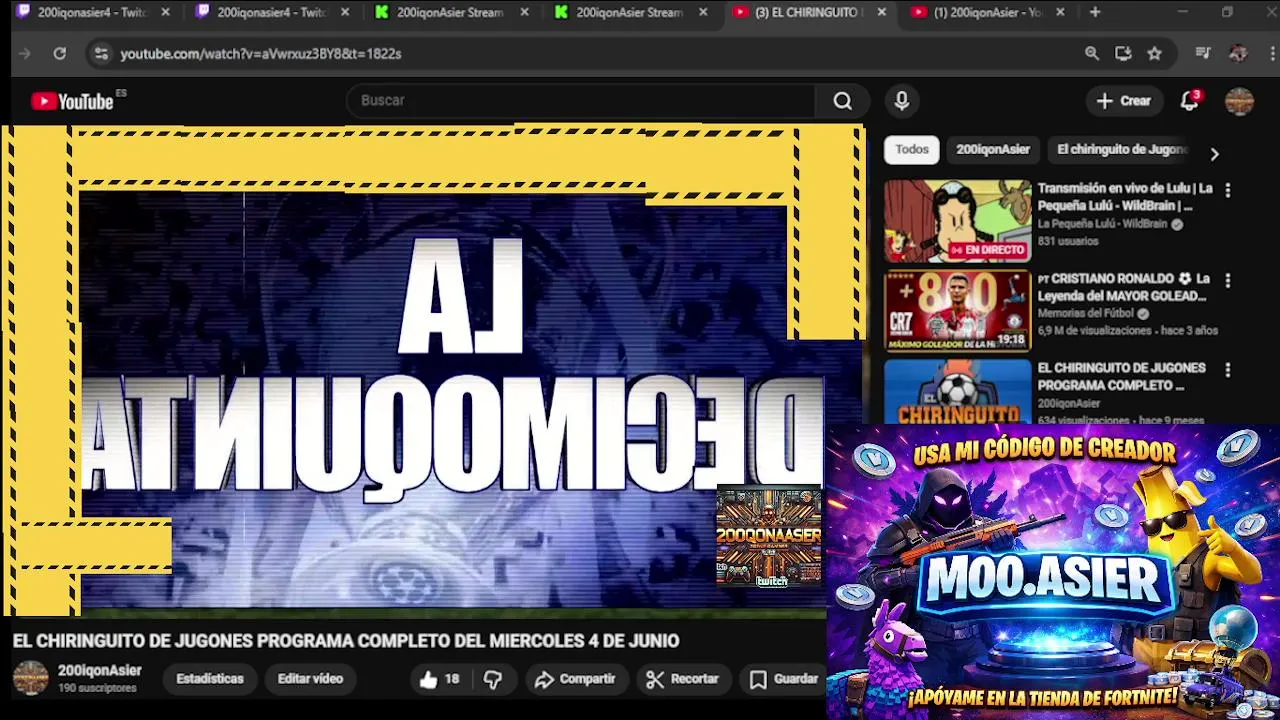Click 'La Pequeña Lulú - WildBrain' channel name
This screenshot has width=1280, height=720.
[x=1102, y=224]
